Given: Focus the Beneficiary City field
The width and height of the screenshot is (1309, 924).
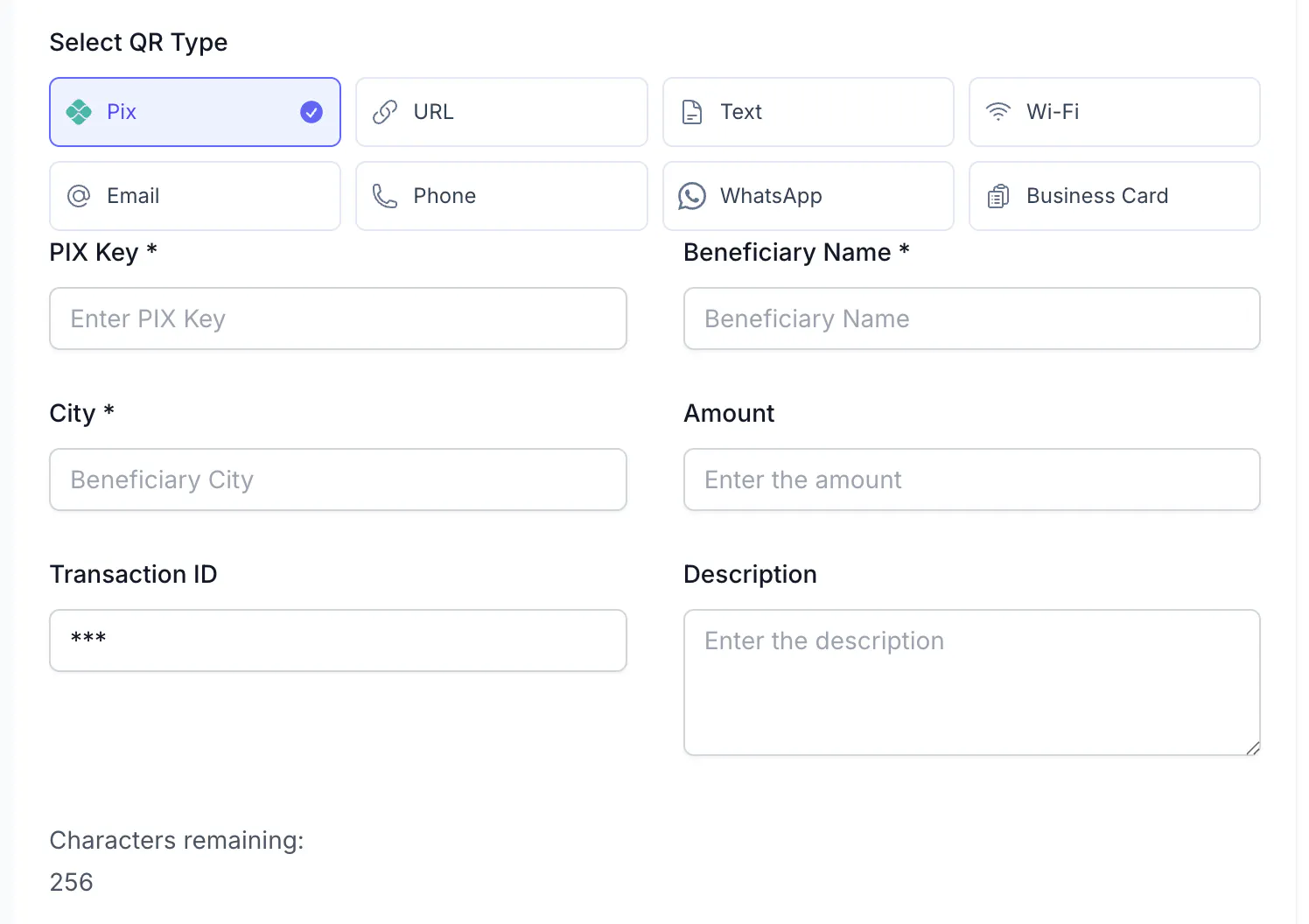Looking at the screenshot, I should click(x=339, y=479).
